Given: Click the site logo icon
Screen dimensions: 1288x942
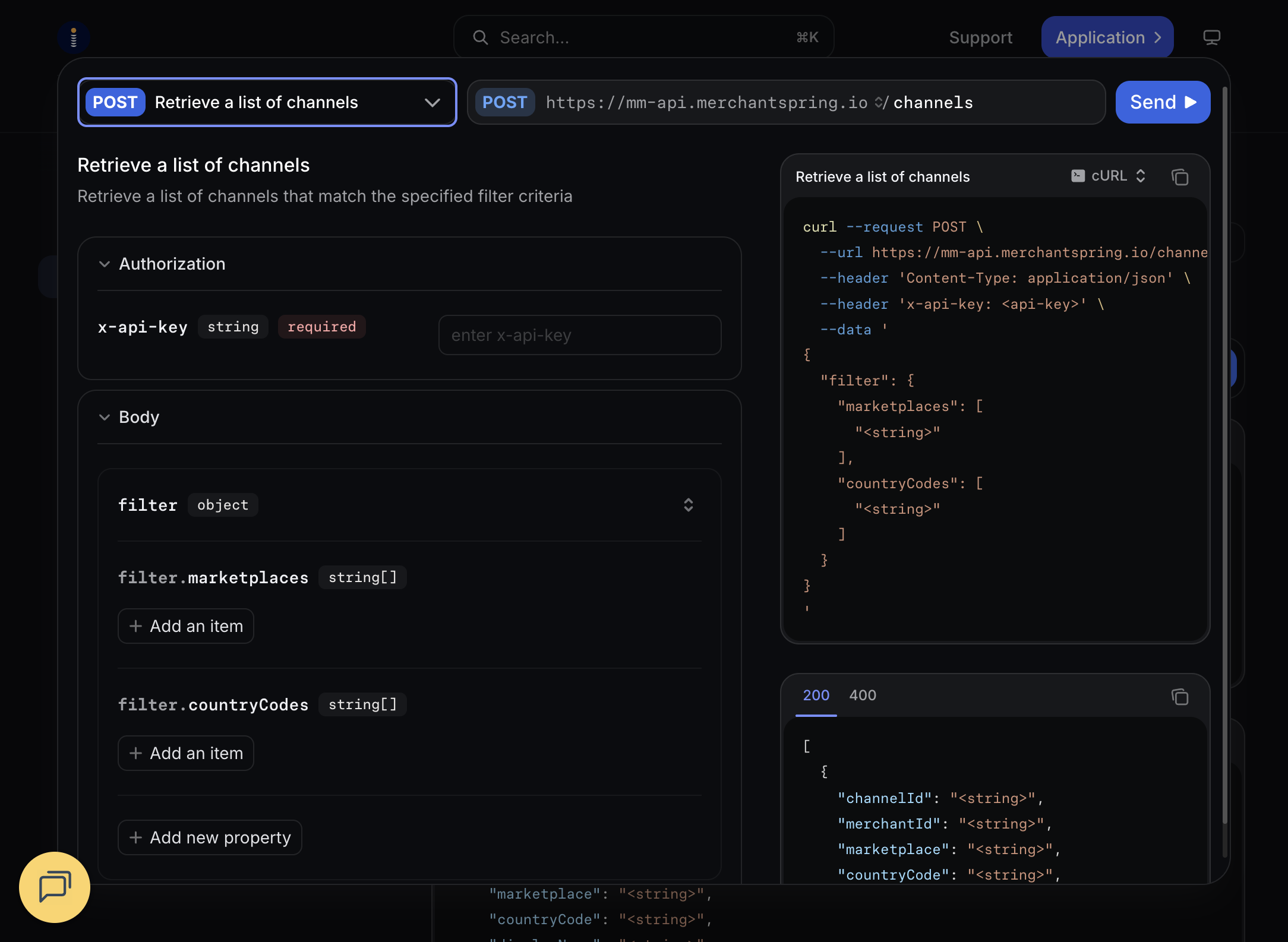Looking at the screenshot, I should point(73,37).
